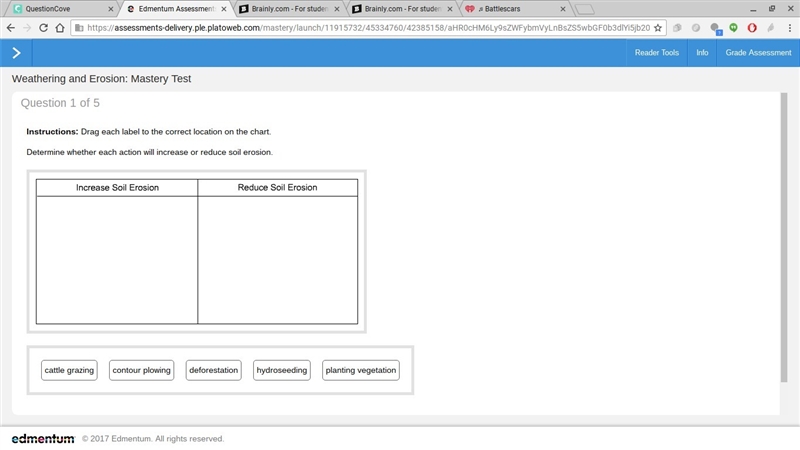Viewport: 800px width, 450px height.
Task: Select the hydroseeding label
Action: [x=282, y=370]
